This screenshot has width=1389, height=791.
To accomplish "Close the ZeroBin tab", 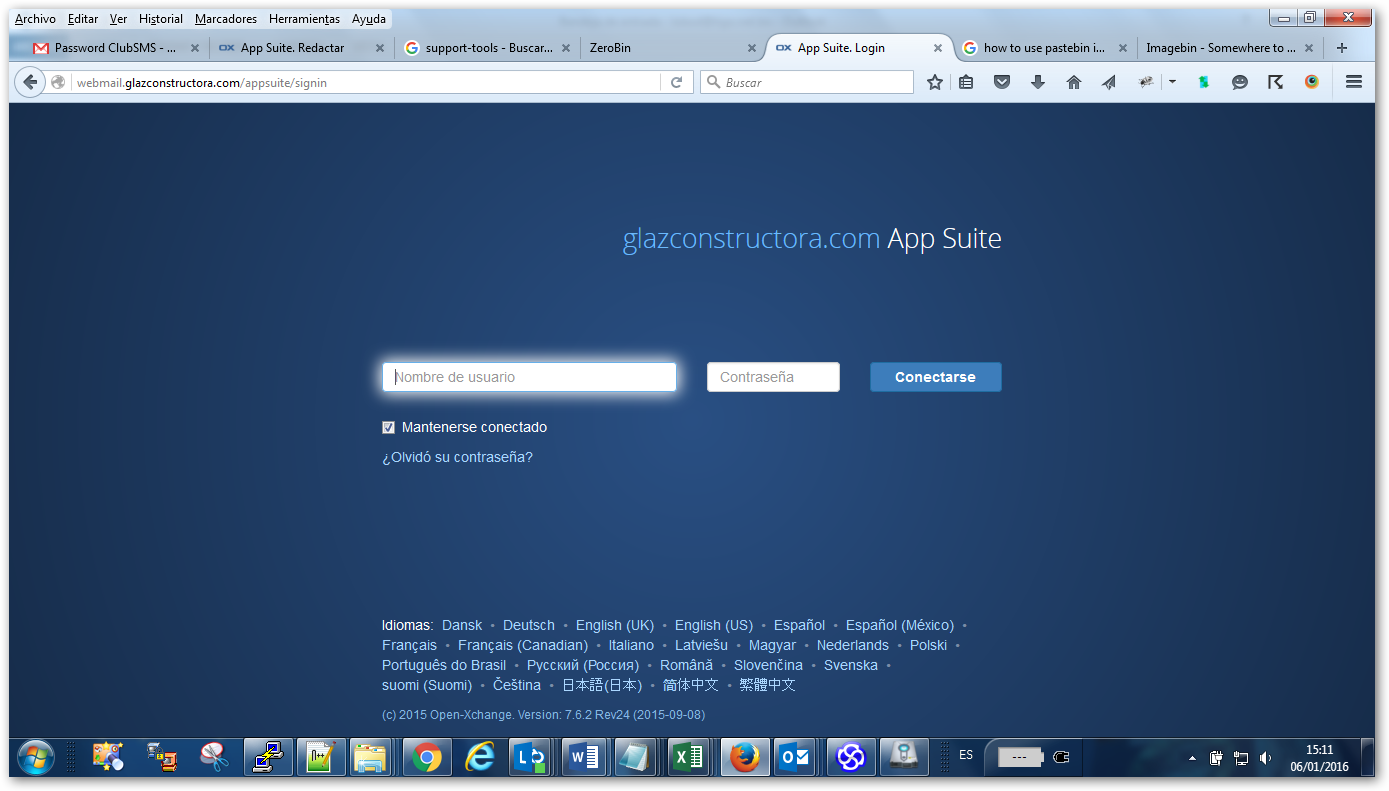I will 752,48.
